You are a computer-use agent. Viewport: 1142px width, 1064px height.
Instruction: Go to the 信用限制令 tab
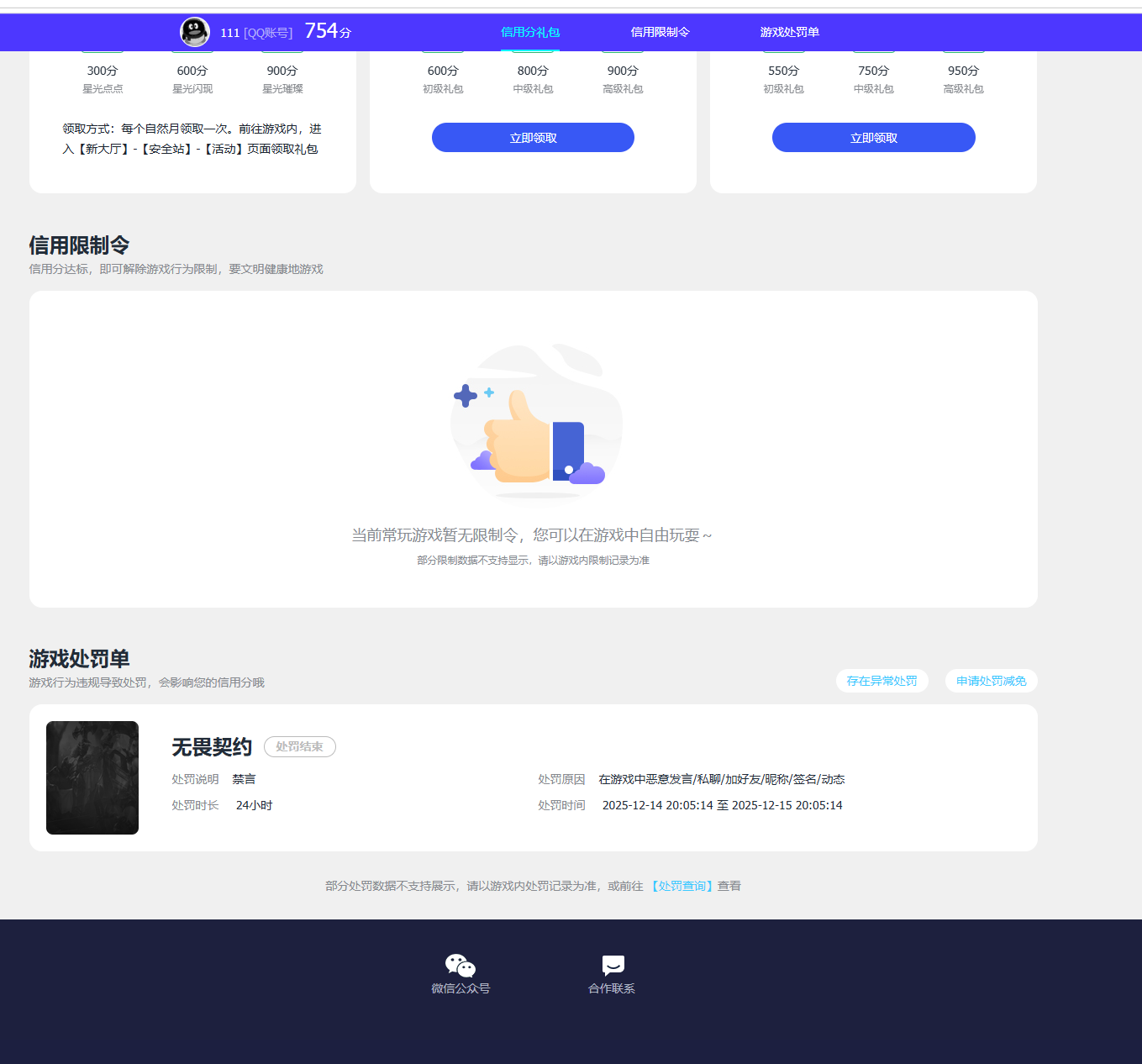(x=660, y=32)
